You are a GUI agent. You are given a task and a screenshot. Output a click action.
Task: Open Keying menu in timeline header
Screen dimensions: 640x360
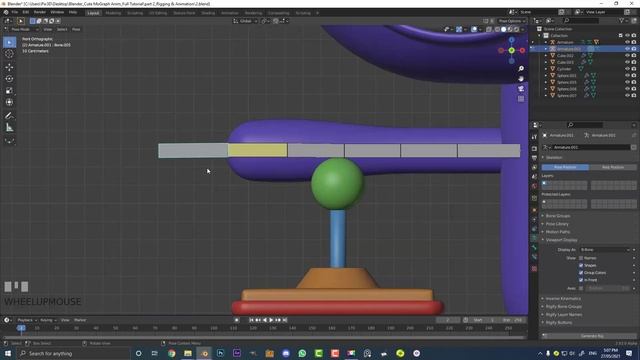coord(47,320)
